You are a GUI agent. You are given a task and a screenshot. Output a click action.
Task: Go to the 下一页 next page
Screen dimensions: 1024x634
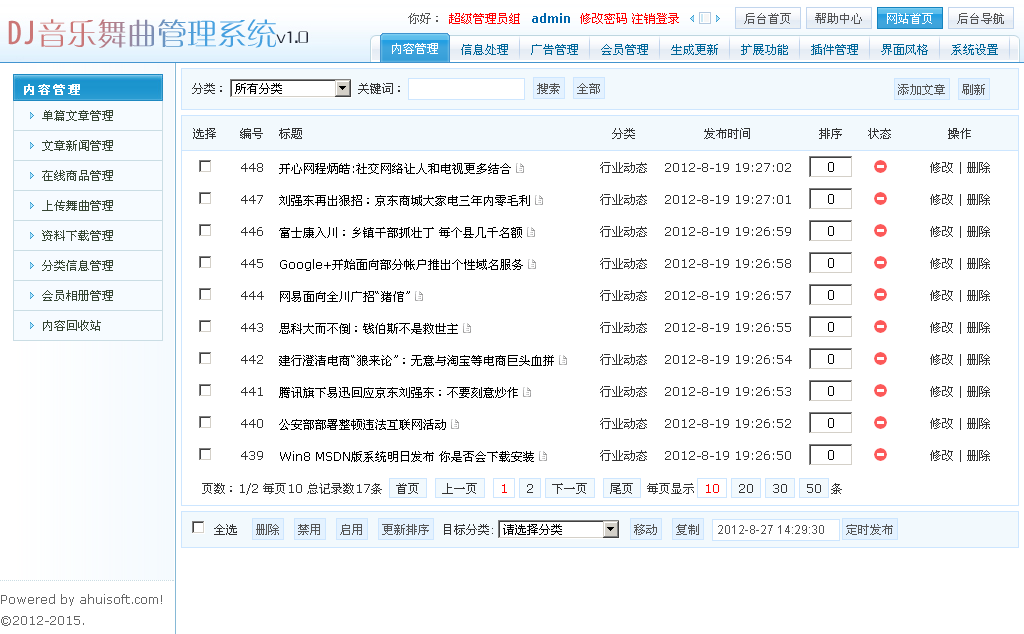569,488
